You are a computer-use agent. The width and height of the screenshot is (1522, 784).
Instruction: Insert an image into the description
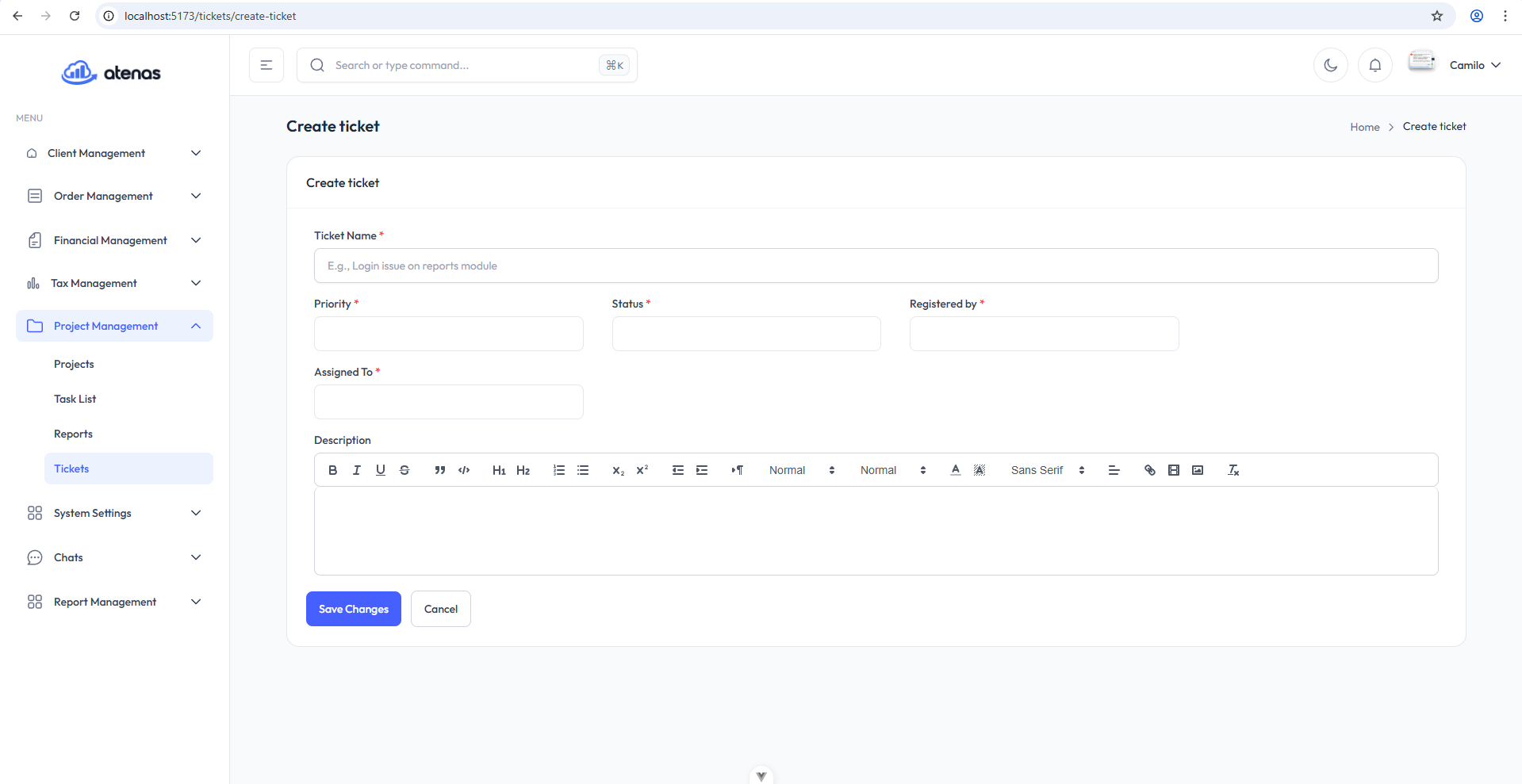1198,470
